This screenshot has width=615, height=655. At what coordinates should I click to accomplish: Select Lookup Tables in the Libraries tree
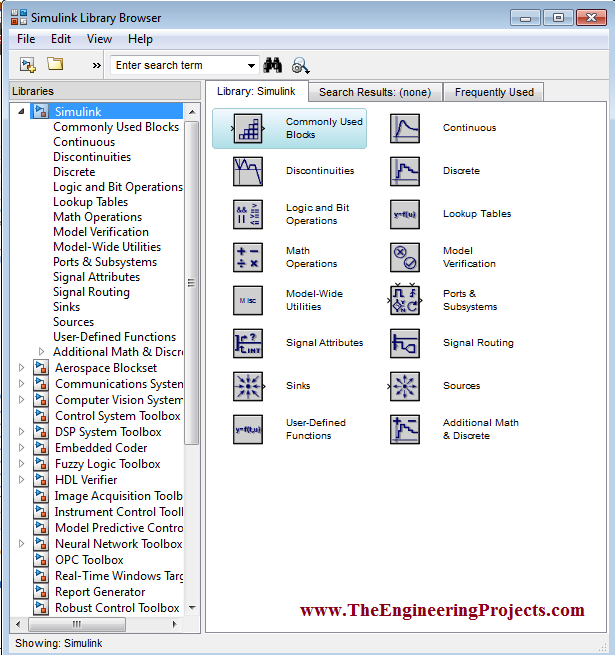(x=91, y=202)
